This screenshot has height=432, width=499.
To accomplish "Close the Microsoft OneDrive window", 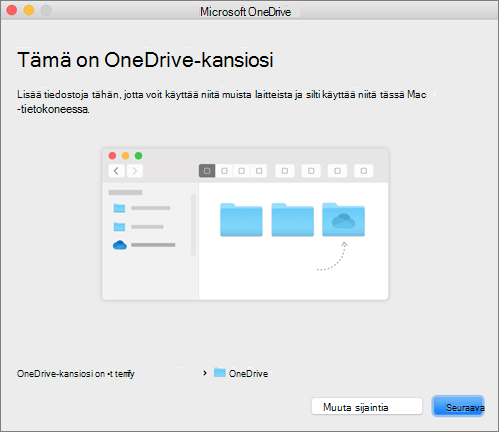I will pos(12,10).
